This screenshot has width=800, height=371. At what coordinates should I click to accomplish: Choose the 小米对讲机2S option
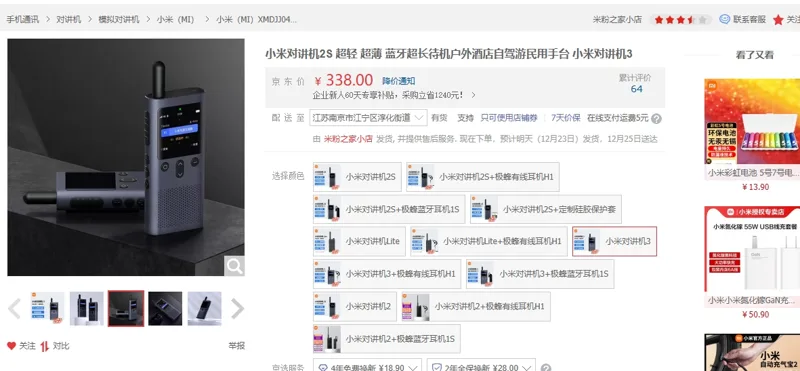357,177
